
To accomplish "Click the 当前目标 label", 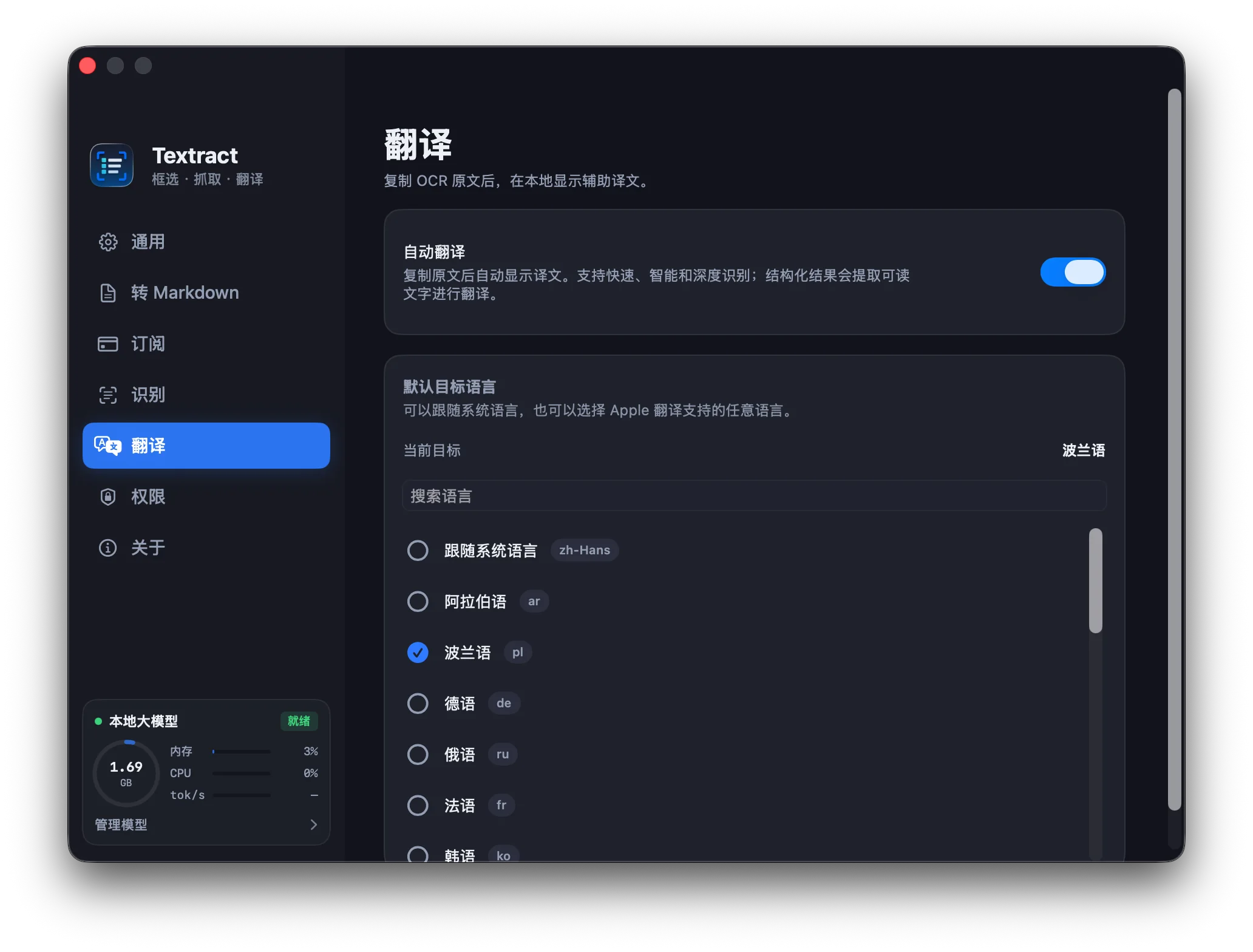I will (432, 450).
